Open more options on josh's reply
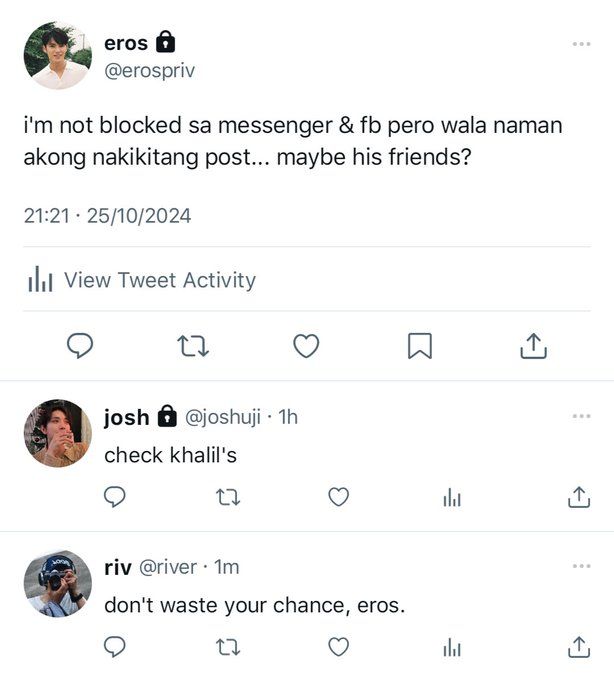Screen dimensions: 614x680 [581, 416]
